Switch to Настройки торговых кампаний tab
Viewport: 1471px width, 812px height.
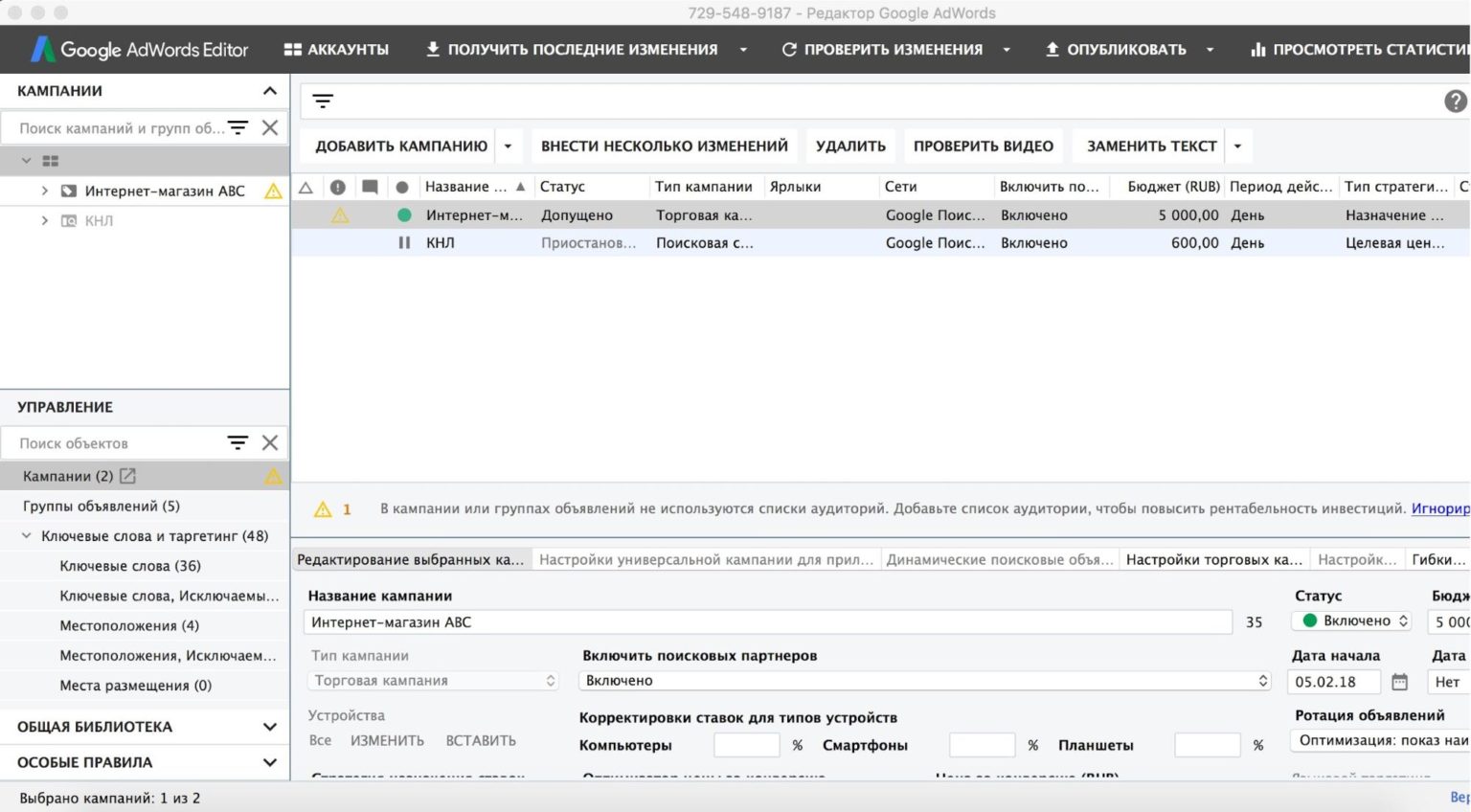[x=1212, y=559]
